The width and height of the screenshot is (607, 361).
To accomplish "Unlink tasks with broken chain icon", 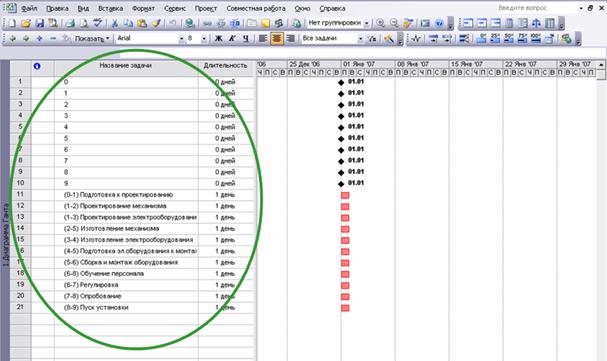I will coord(221,23).
